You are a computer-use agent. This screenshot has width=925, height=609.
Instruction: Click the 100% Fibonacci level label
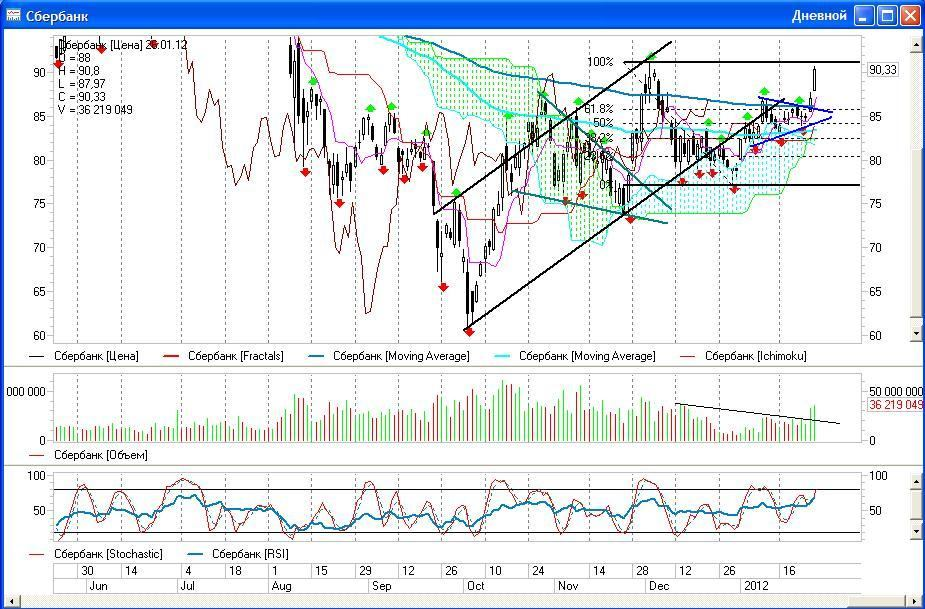[600, 62]
